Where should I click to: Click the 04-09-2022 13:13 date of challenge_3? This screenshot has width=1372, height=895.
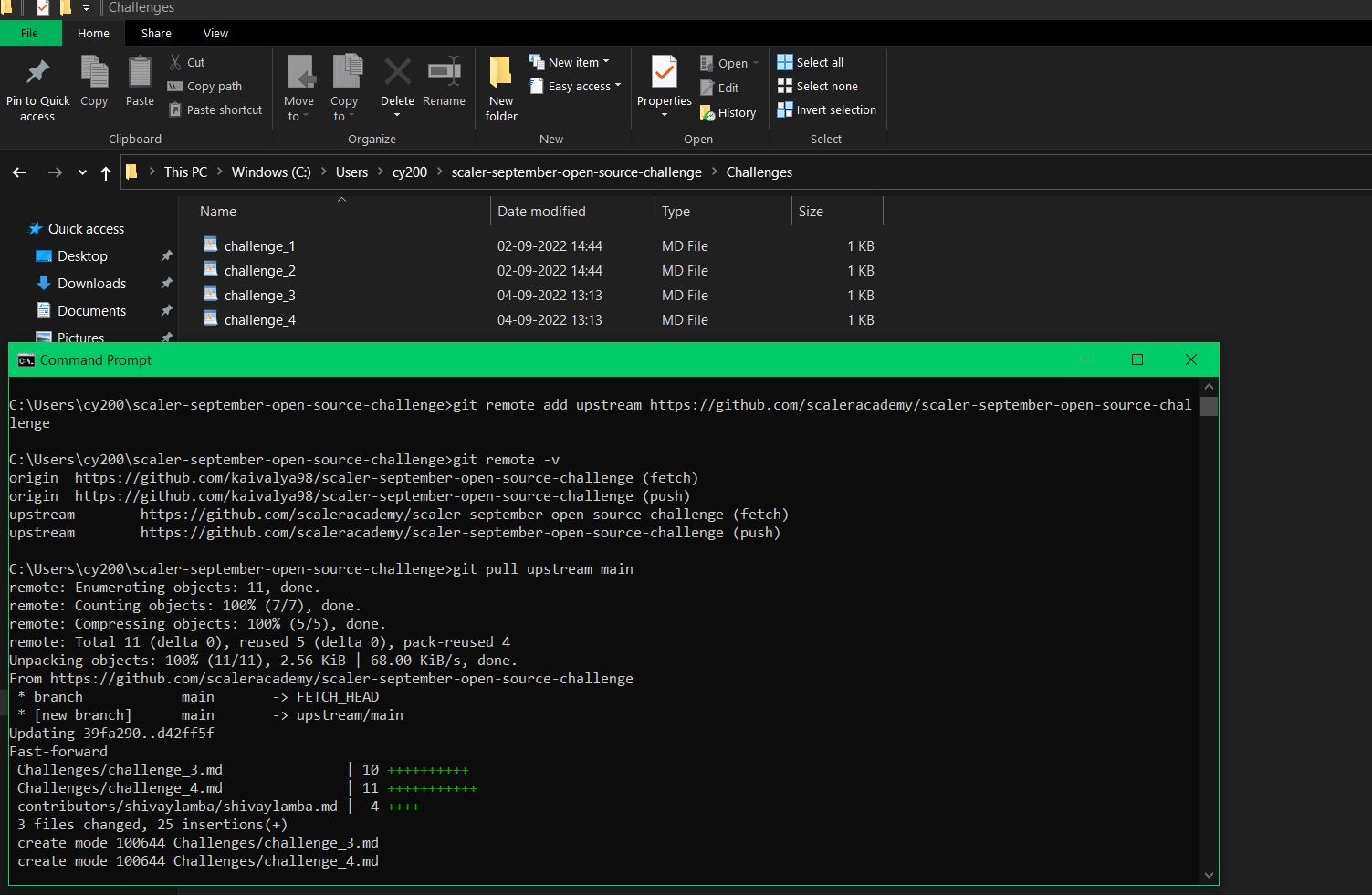(x=550, y=295)
